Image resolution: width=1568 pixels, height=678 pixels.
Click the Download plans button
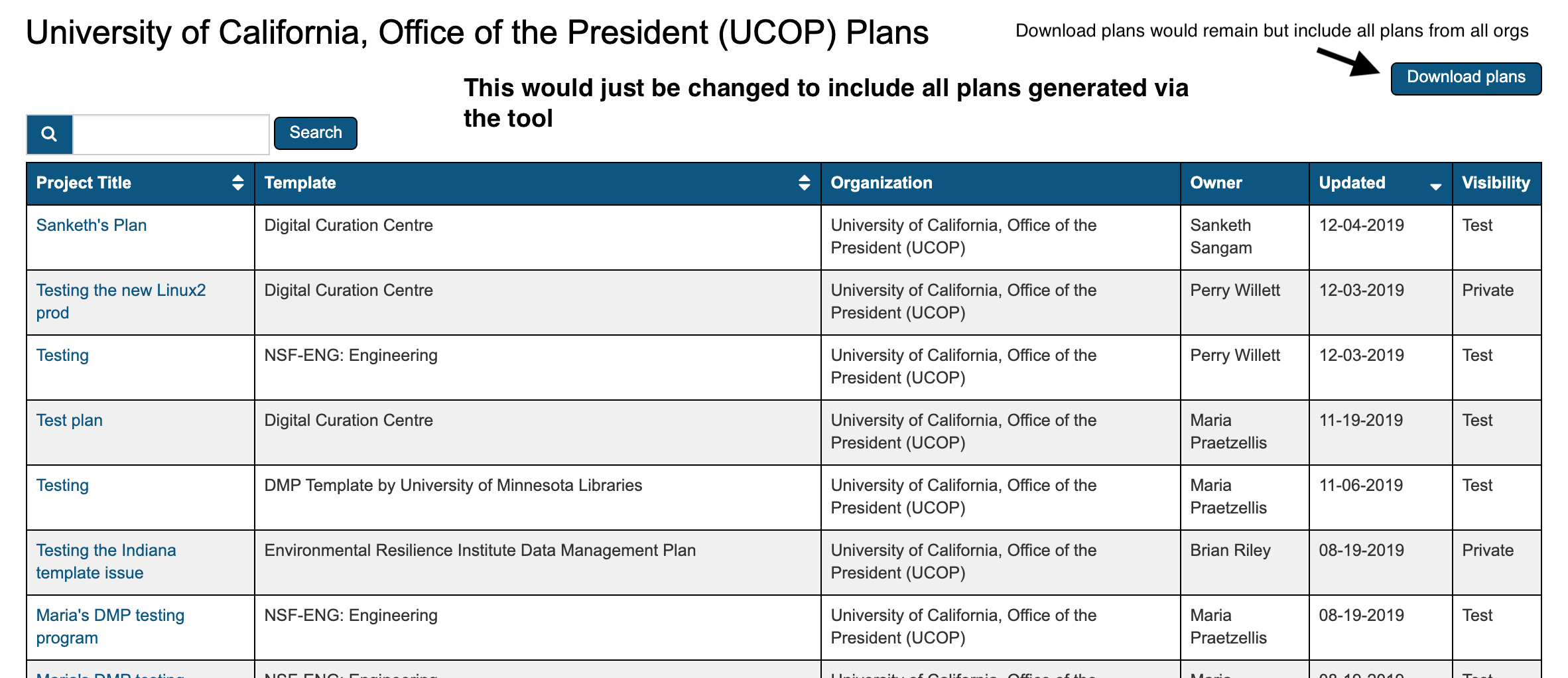[1466, 76]
